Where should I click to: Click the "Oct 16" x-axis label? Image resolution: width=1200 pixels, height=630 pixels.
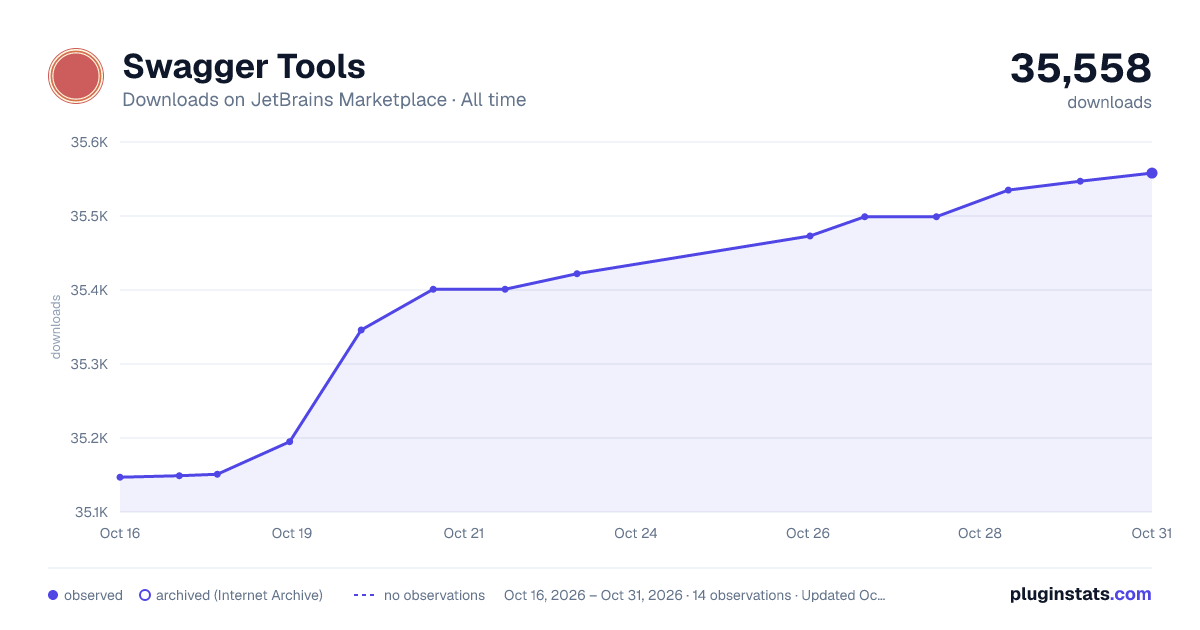pyautogui.click(x=120, y=533)
